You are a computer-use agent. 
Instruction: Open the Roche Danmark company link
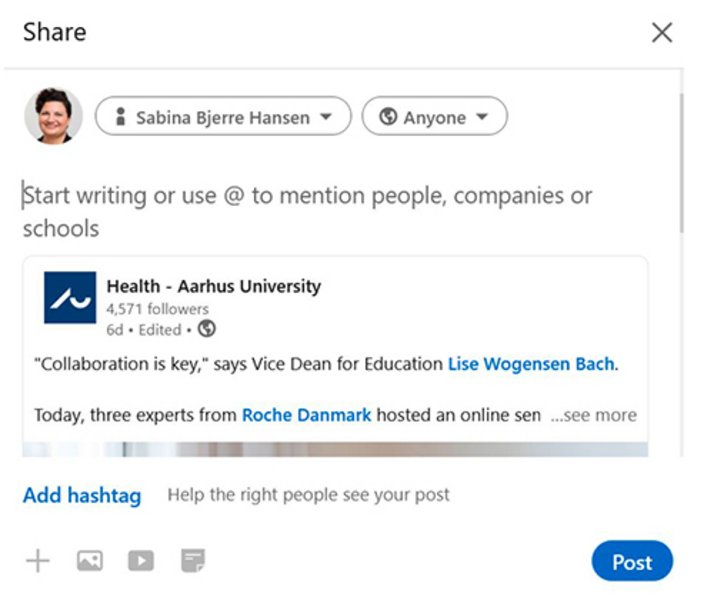click(306, 415)
